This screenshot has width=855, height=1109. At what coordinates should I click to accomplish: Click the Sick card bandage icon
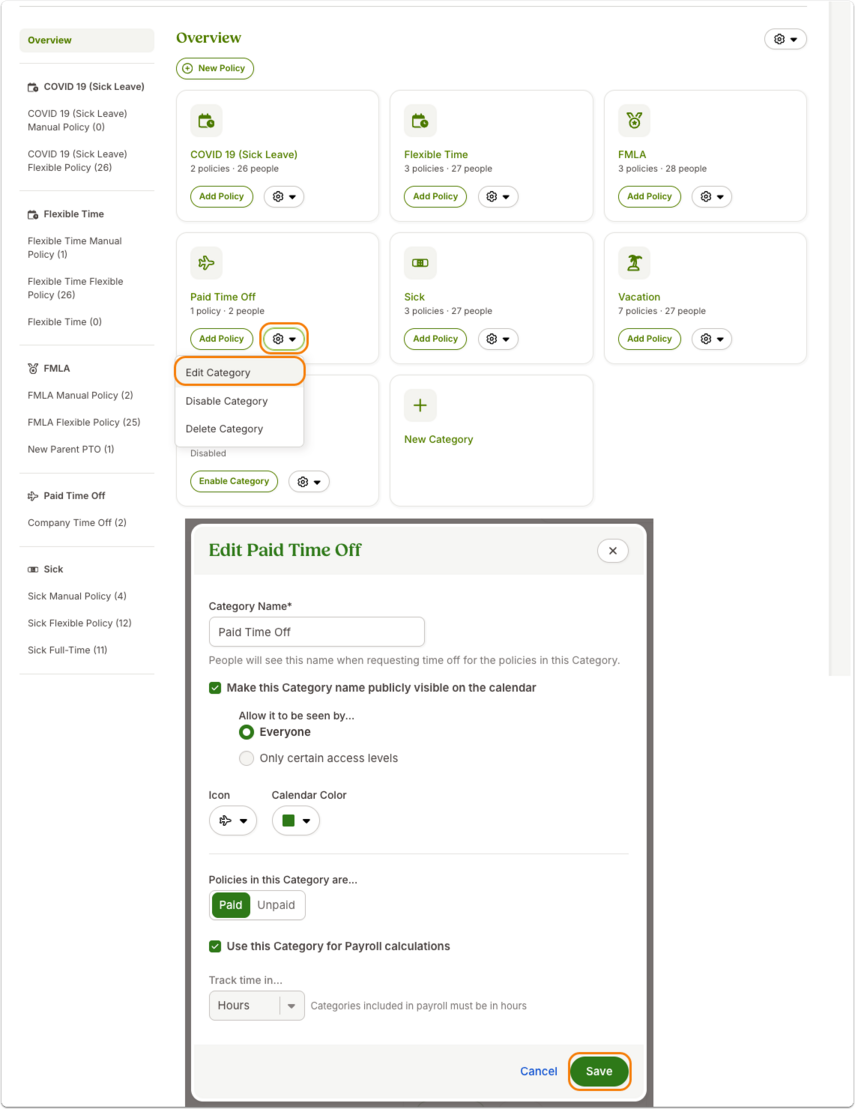coord(420,263)
